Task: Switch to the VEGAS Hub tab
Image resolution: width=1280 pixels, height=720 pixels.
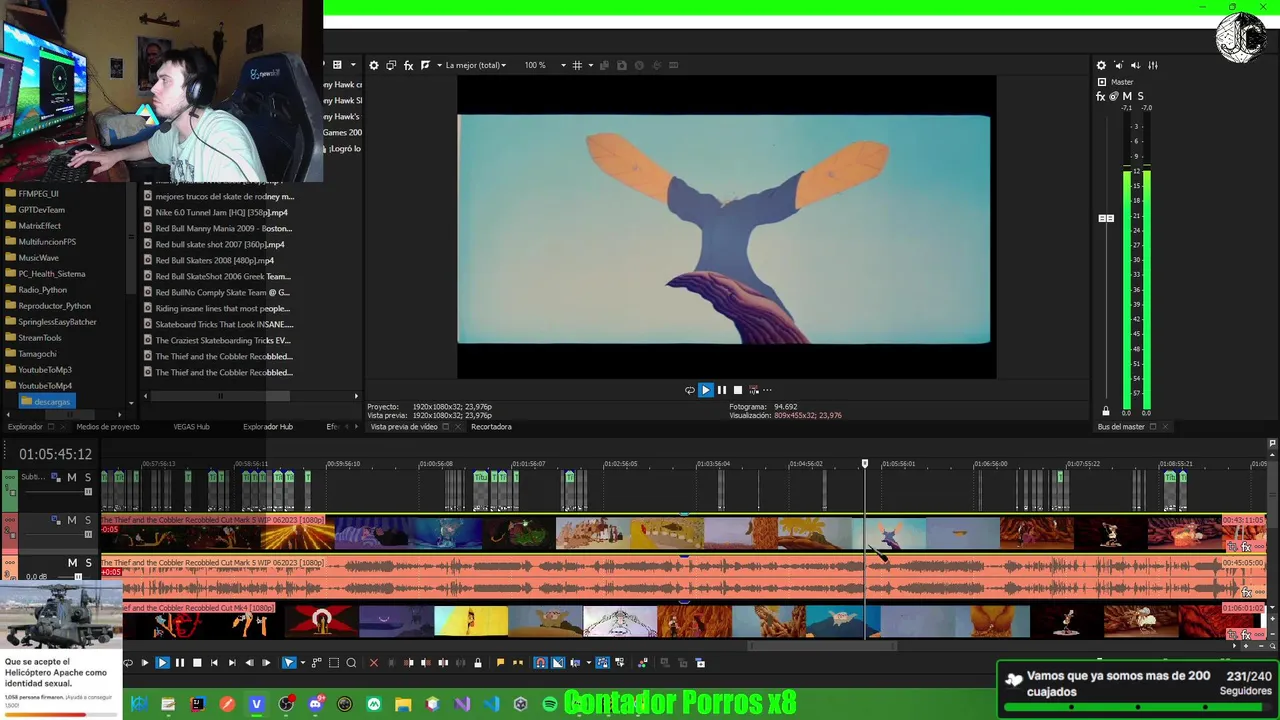Action: (x=191, y=427)
